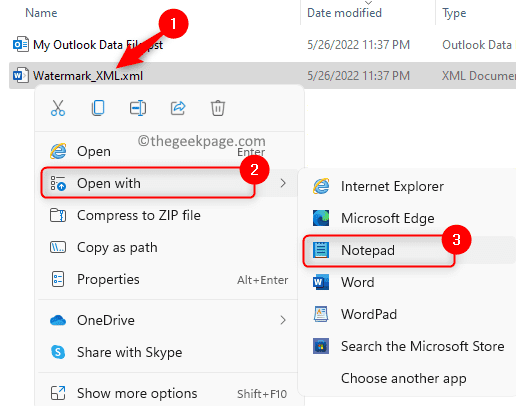Select Search the Microsoft Store
Viewport: 516px width, 406px height.
click(409, 346)
